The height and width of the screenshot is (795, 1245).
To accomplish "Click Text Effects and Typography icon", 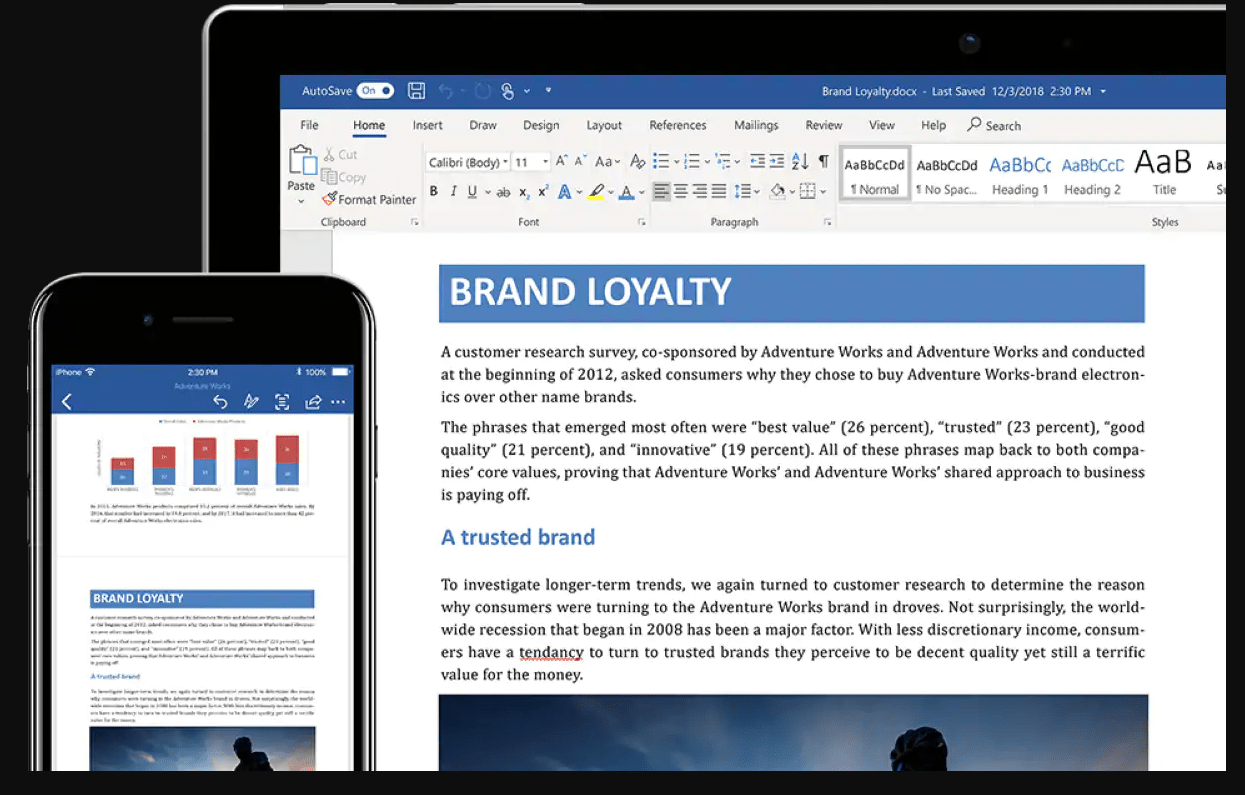I will 566,192.
